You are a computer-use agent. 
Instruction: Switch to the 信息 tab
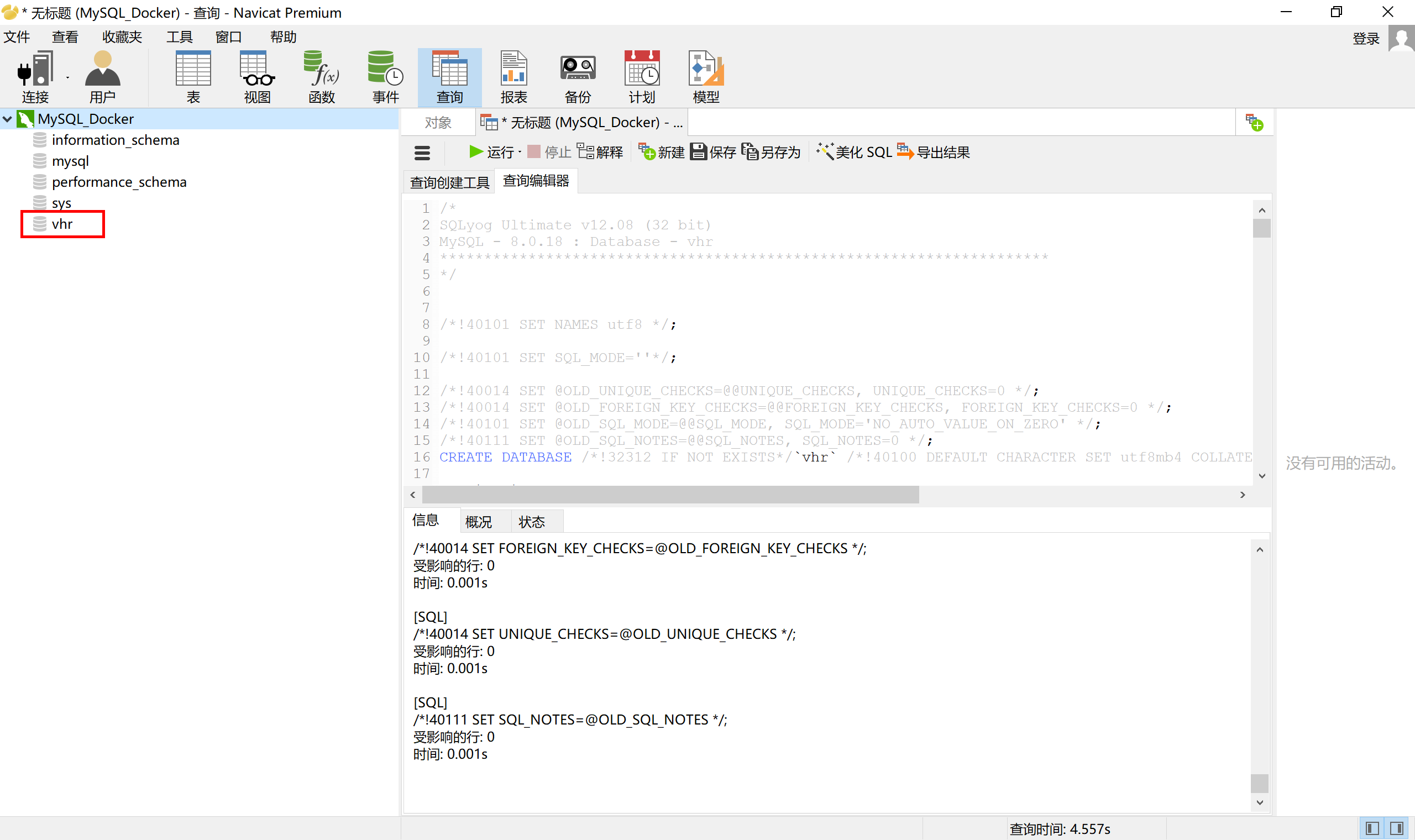[x=426, y=520]
